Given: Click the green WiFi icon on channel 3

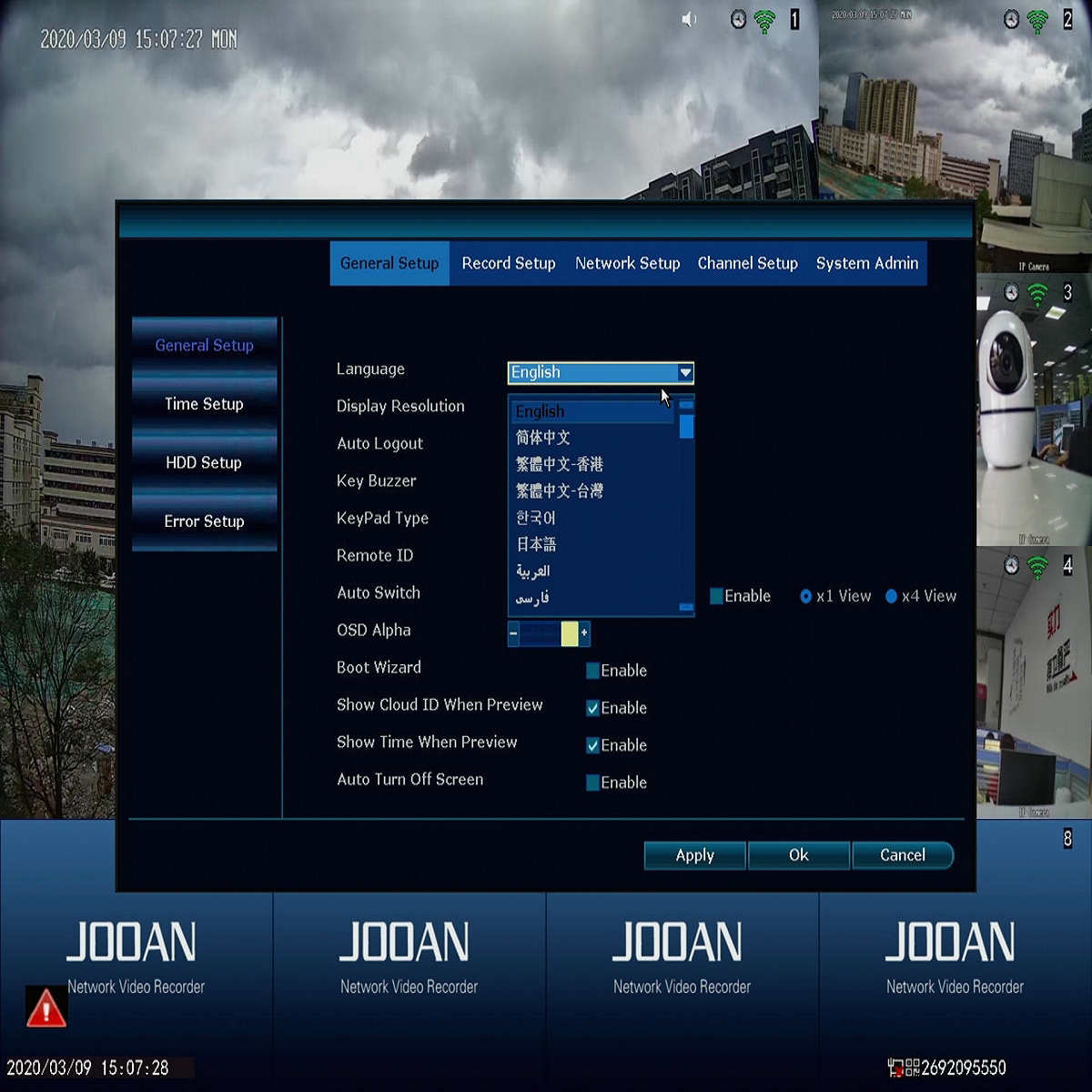Looking at the screenshot, I should tap(1036, 291).
